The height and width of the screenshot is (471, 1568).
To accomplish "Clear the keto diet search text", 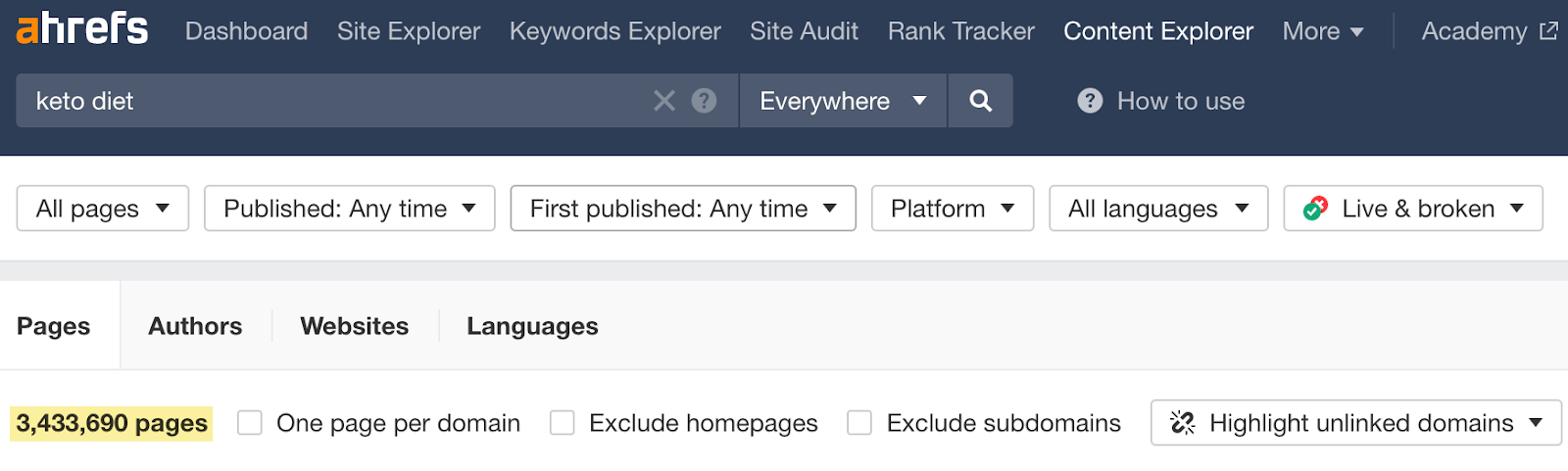I will click(664, 101).
